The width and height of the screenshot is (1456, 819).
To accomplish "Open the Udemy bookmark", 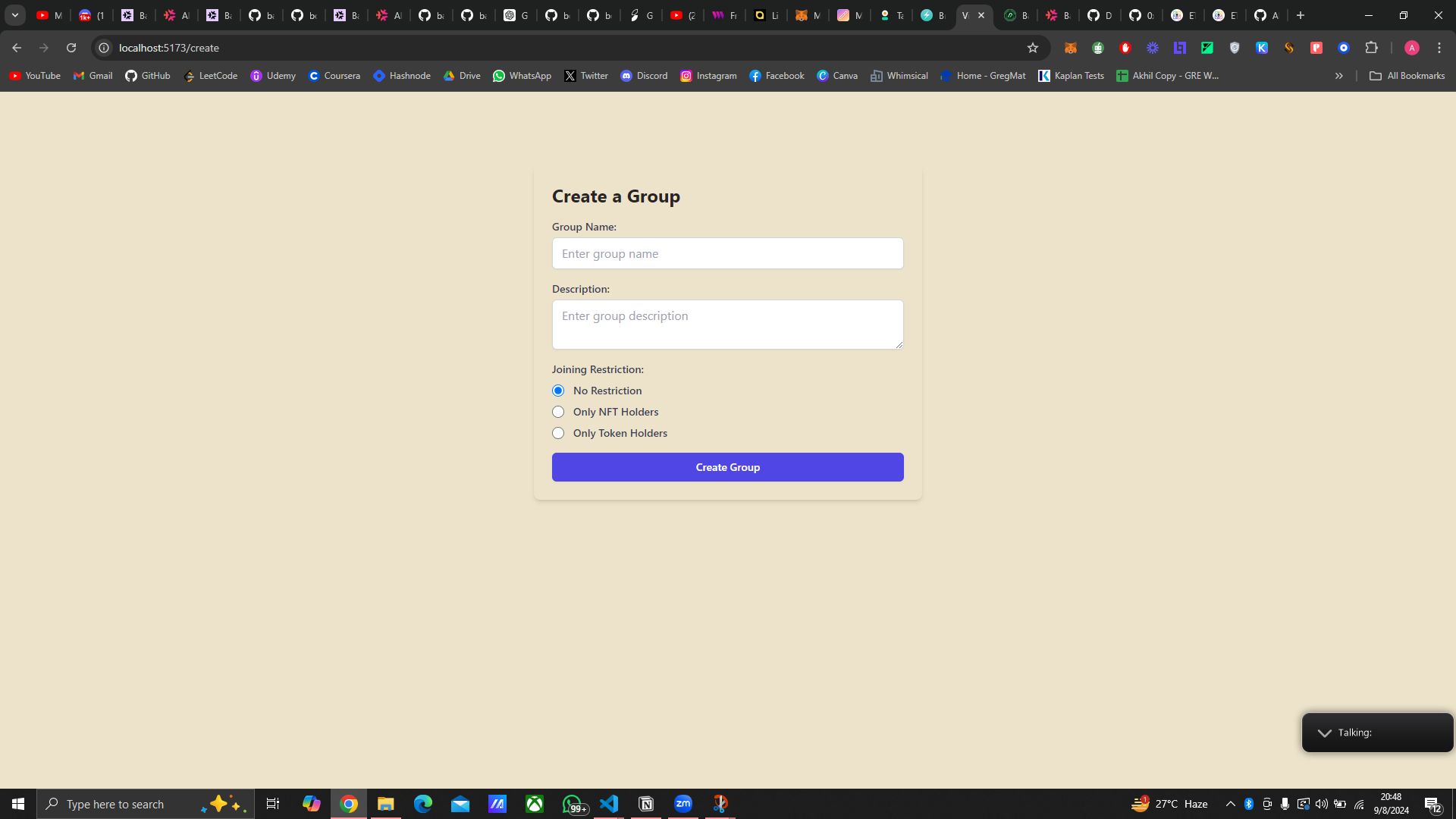I will point(273,76).
